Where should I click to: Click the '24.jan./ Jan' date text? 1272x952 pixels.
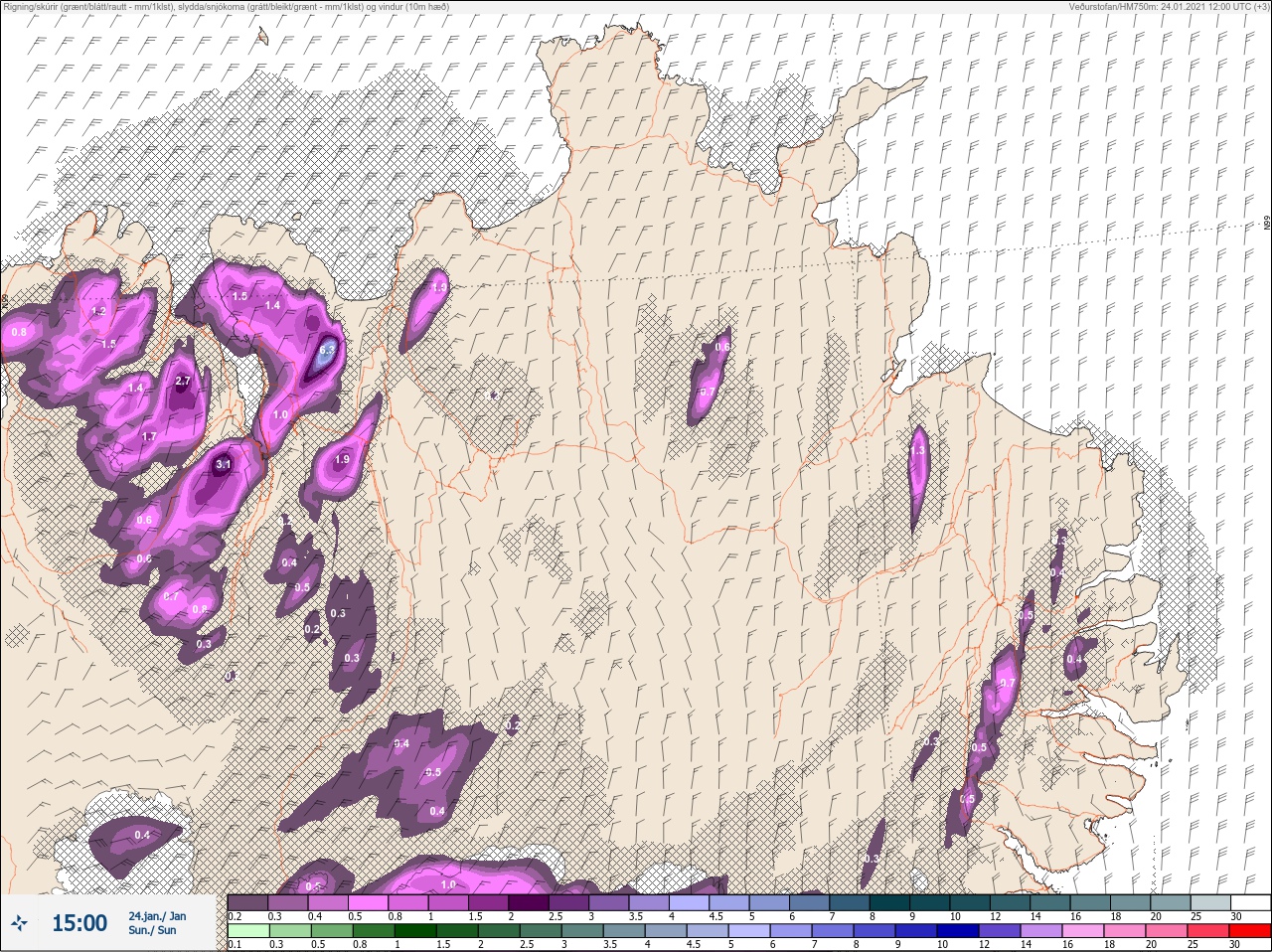click(157, 916)
